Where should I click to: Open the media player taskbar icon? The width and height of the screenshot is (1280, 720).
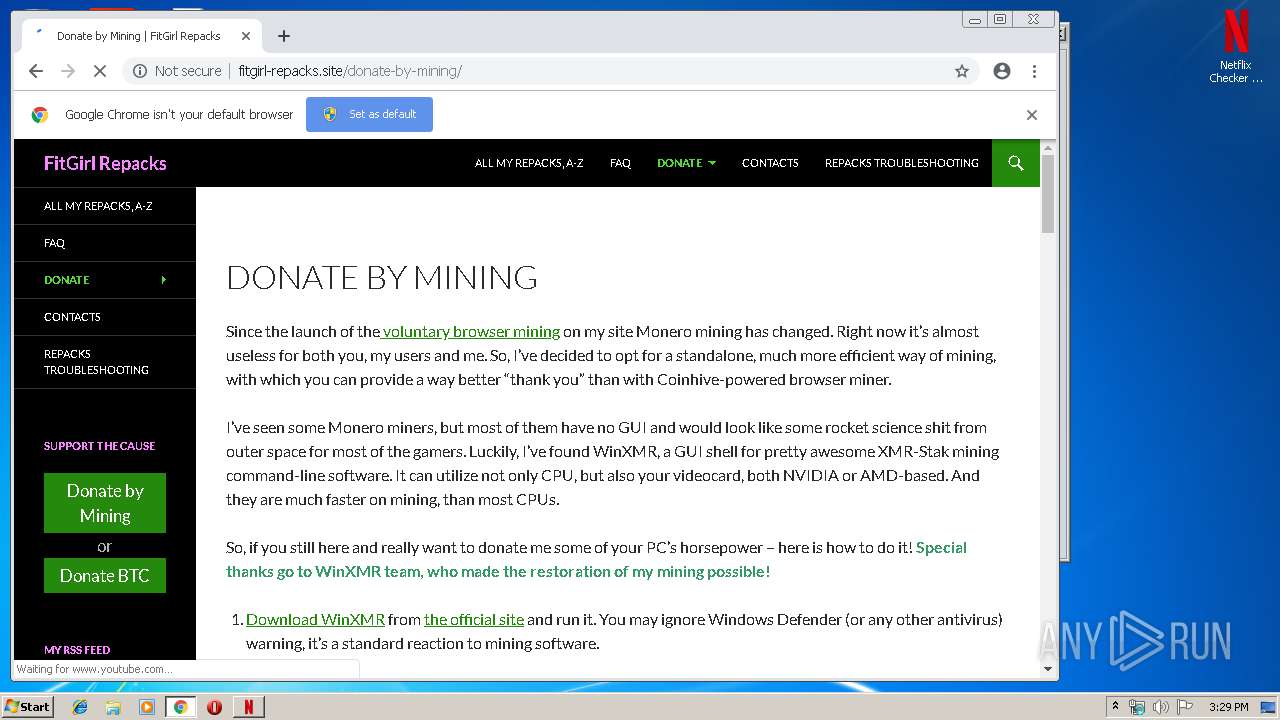point(147,707)
